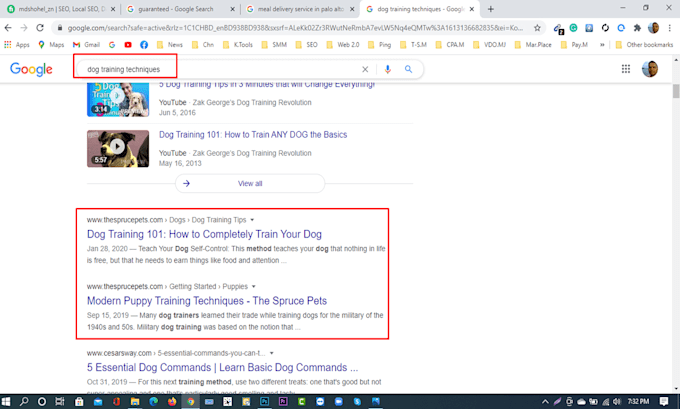Open Other bookmarks folder
The height and width of the screenshot is (409, 680).
644,45
